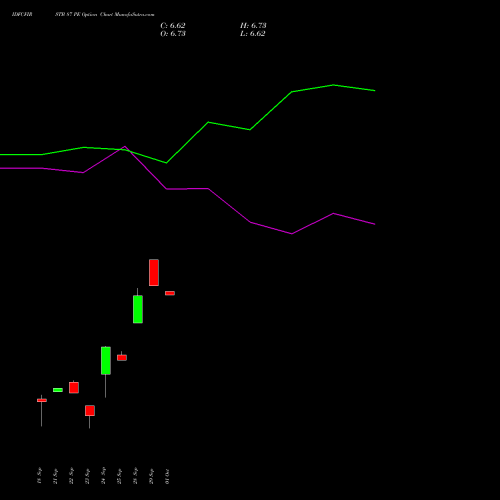Screen dimensions: 500x500
Task: Click the purple indicator line's lowest point
Action: click(292, 234)
